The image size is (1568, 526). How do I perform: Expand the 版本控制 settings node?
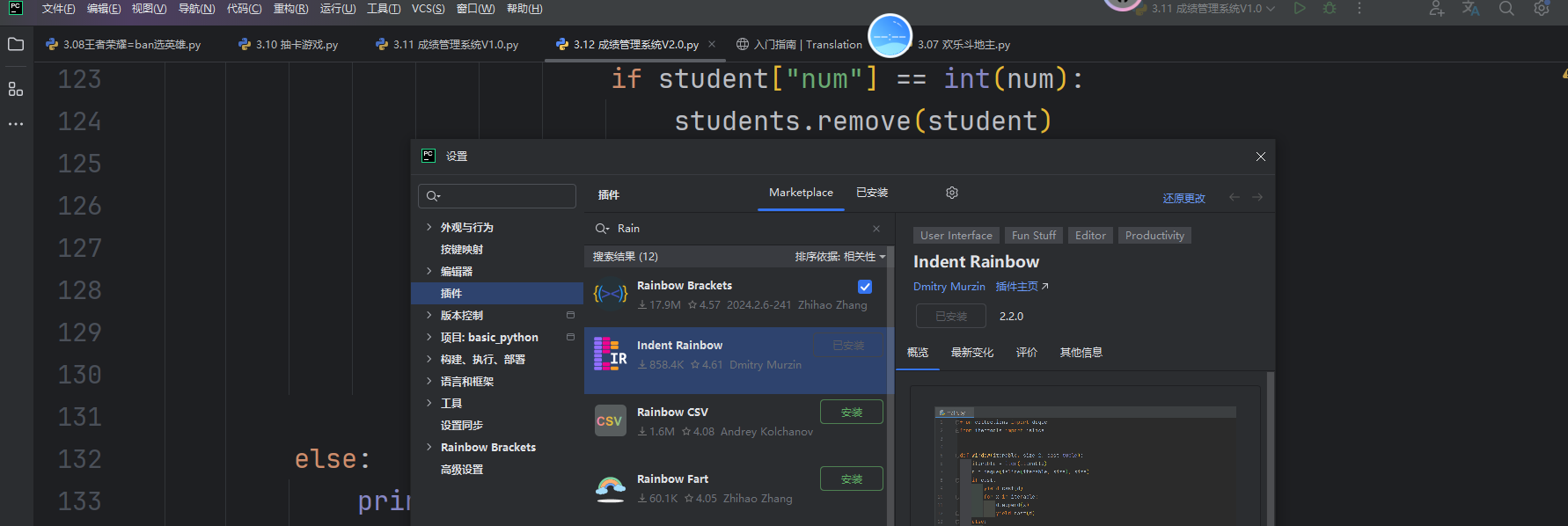click(x=429, y=315)
